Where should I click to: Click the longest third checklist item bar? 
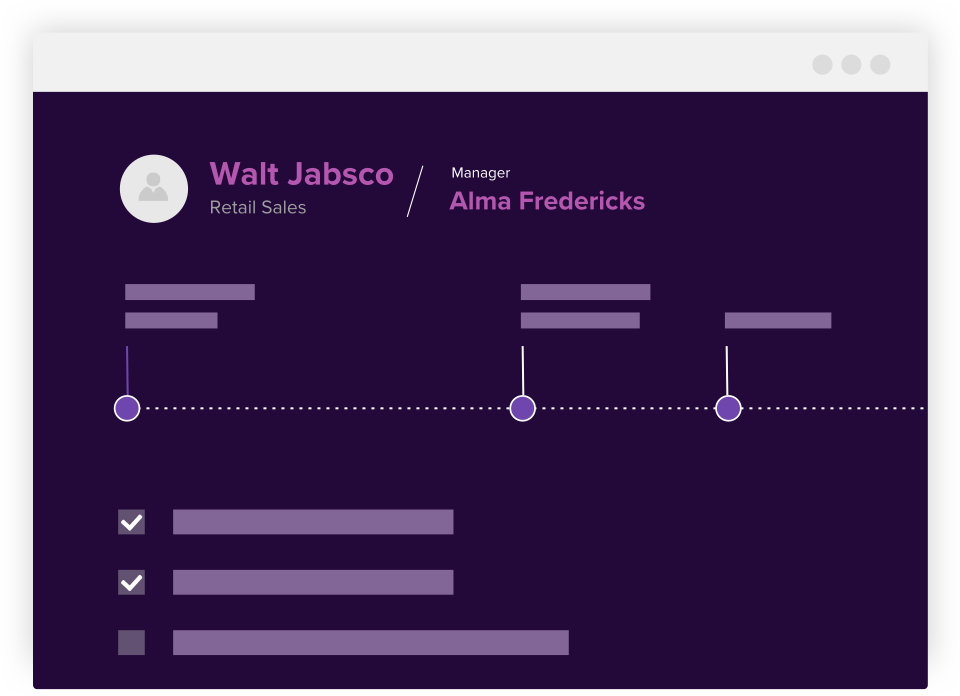coord(371,642)
